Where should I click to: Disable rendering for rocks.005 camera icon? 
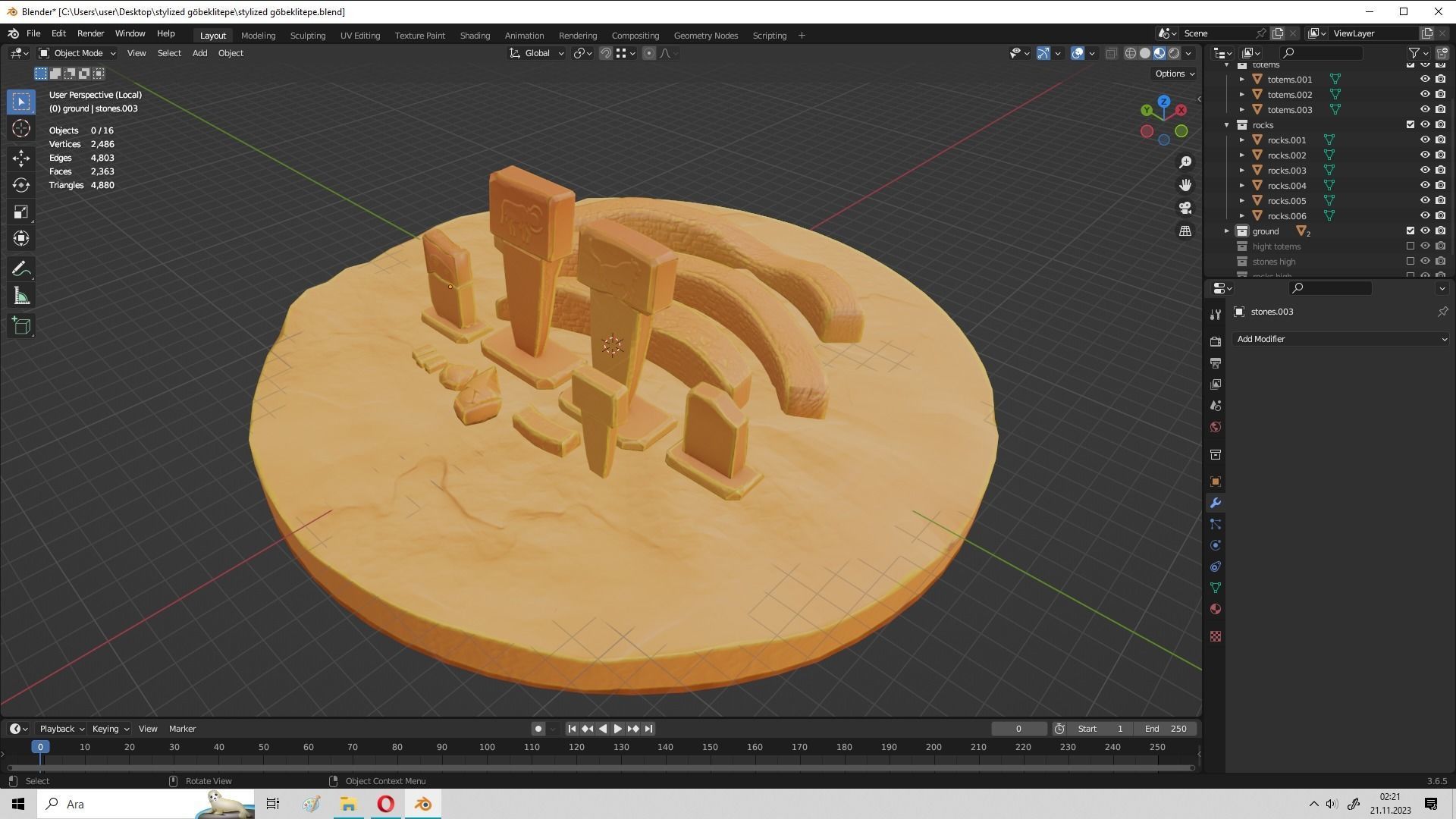click(x=1440, y=200)
